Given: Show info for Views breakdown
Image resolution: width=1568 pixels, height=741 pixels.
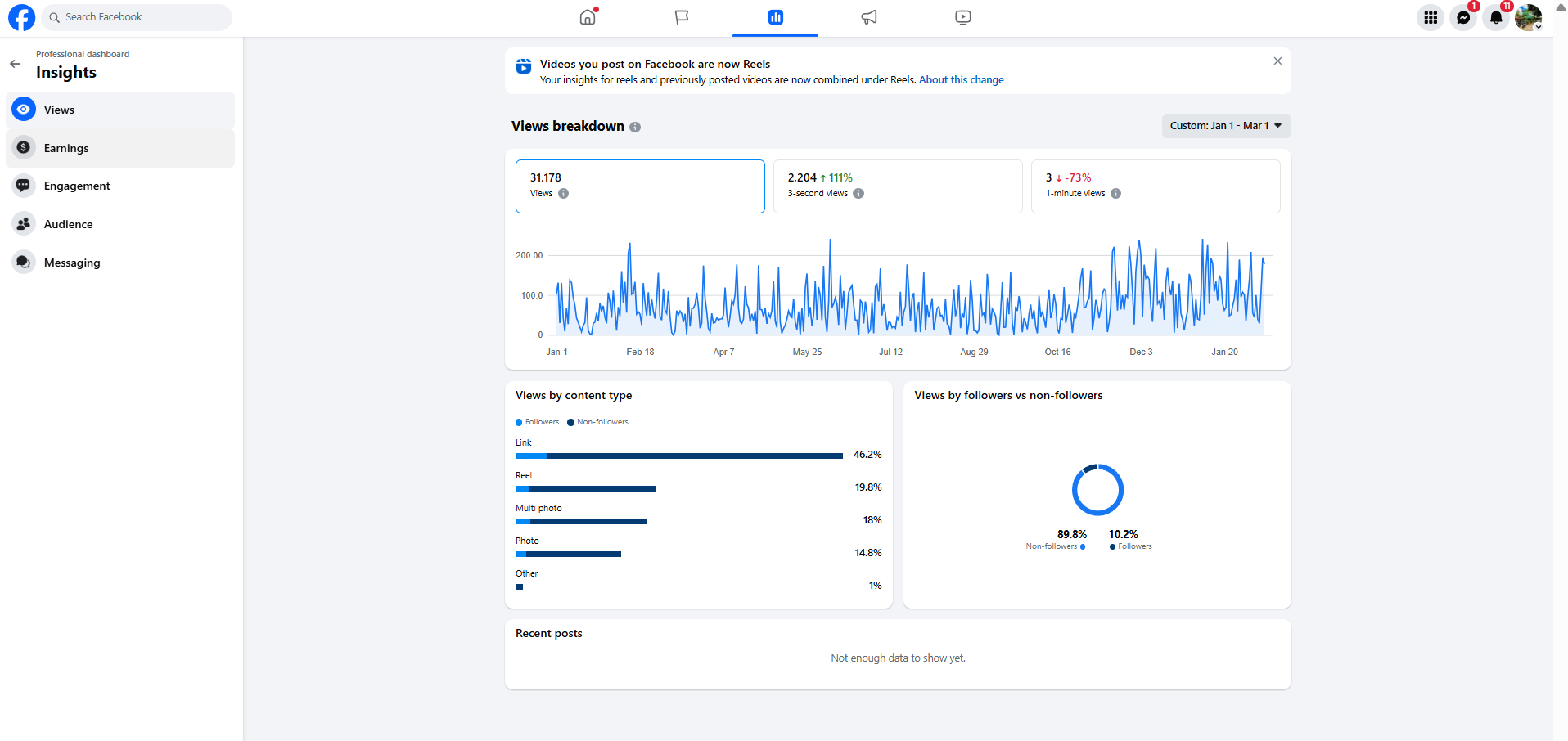Looking at the screenshot, I should point(635,127).
